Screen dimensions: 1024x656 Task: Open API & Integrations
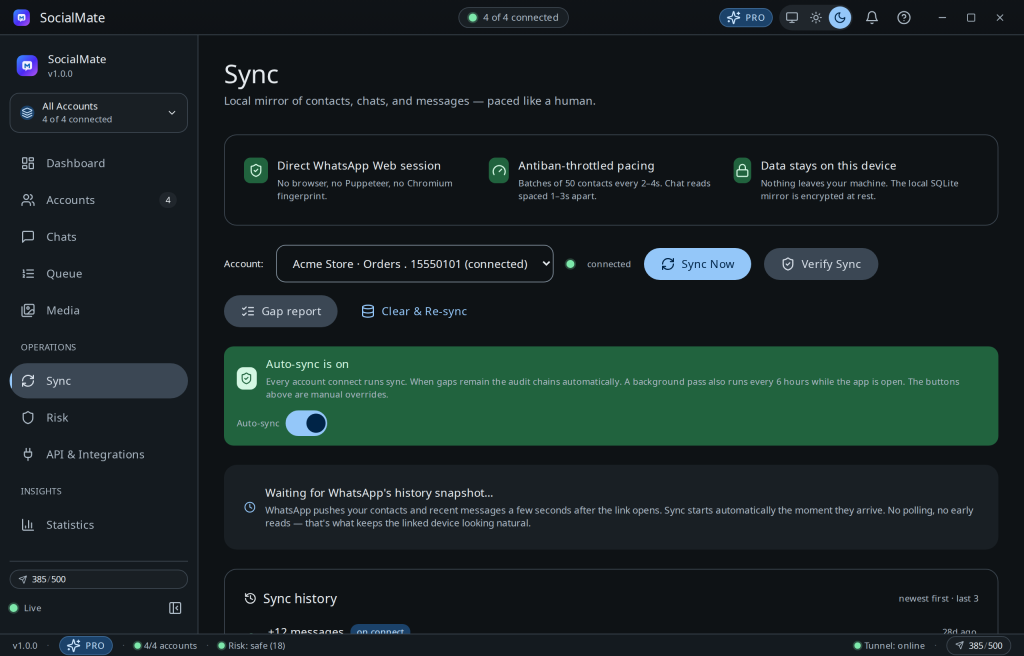coord(99,454)
